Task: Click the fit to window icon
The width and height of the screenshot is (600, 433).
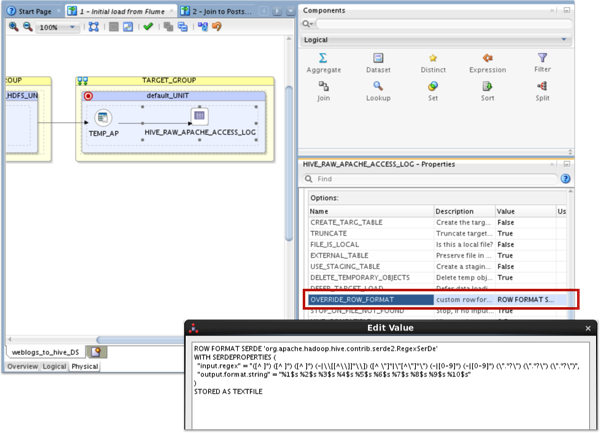Action: point(94,27)
